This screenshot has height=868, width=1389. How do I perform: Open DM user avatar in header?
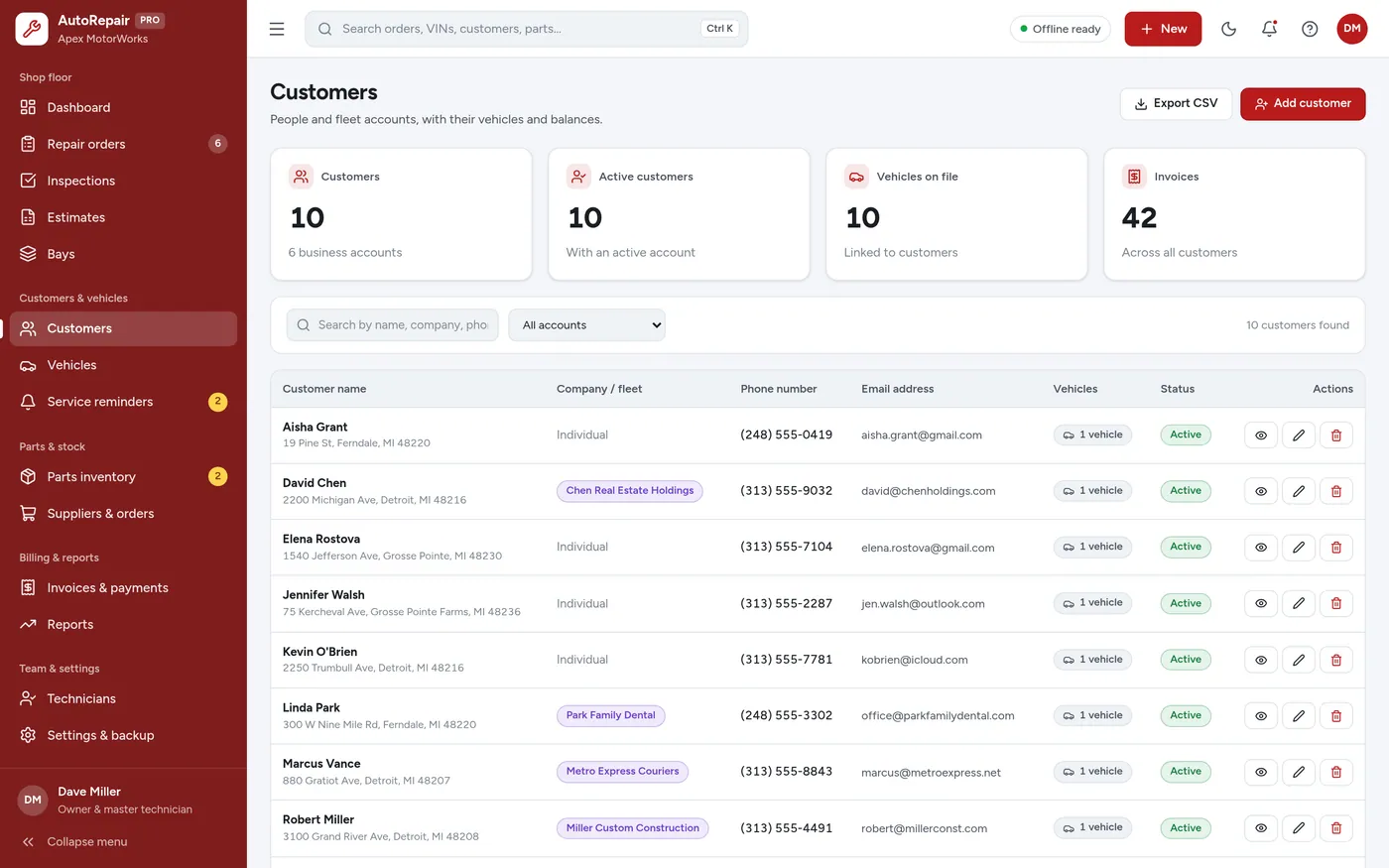coord(1351,29)
